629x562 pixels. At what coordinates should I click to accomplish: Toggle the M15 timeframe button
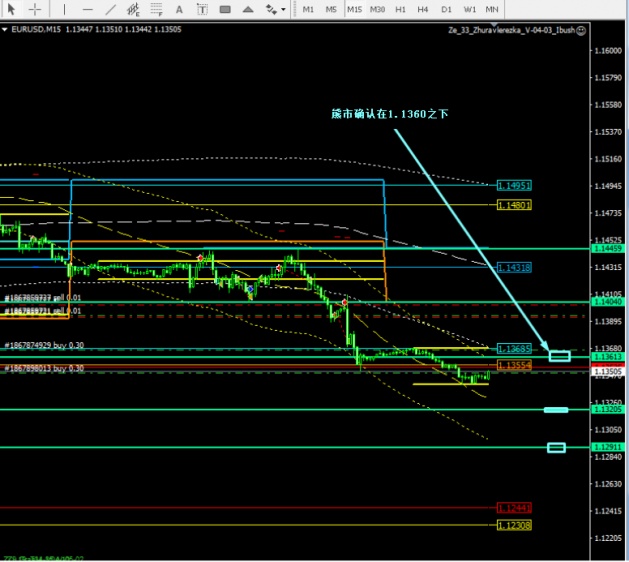click(354, 9)
